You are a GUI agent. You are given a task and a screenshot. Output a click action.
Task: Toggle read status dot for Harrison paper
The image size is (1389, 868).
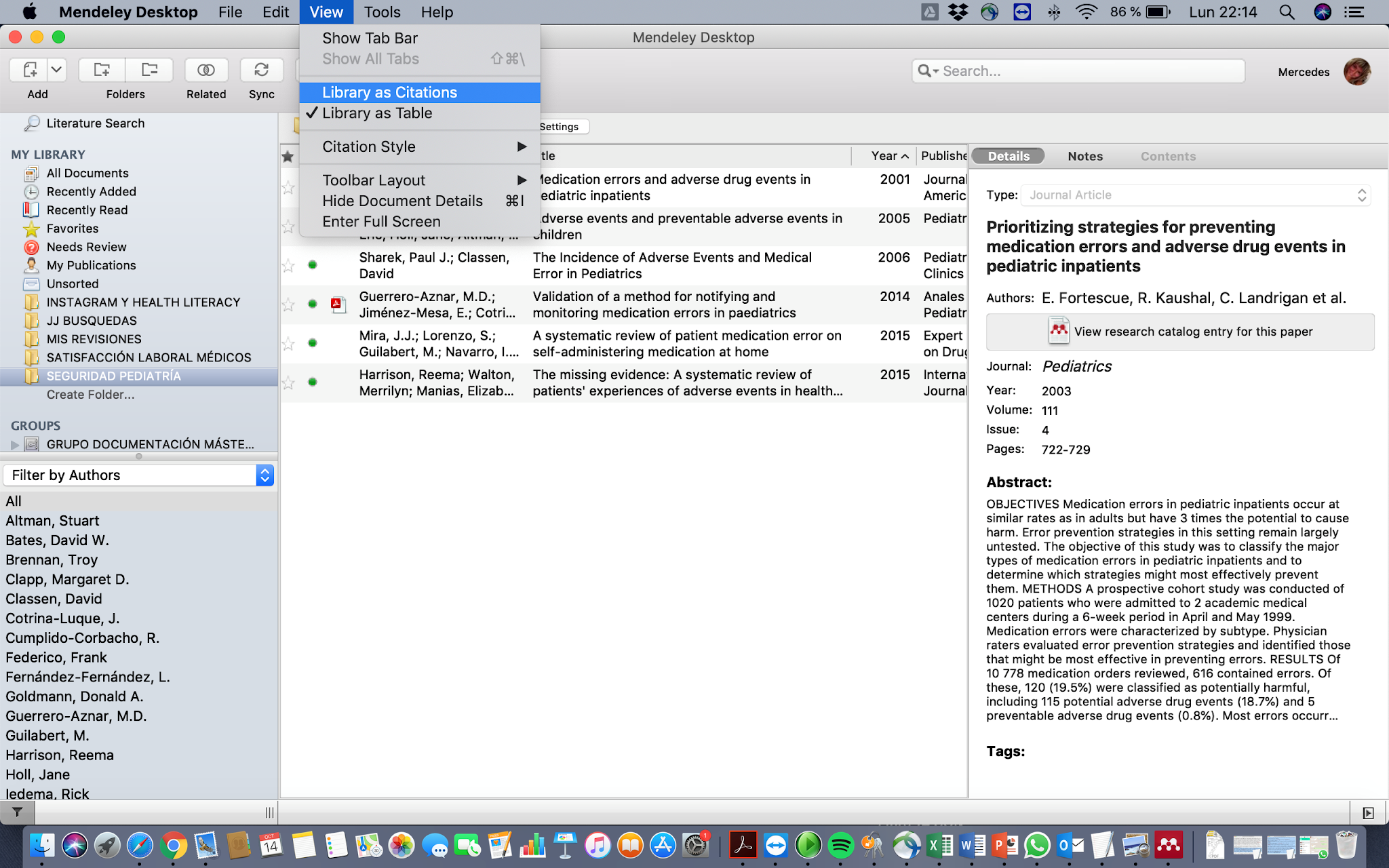coord(313,382)
